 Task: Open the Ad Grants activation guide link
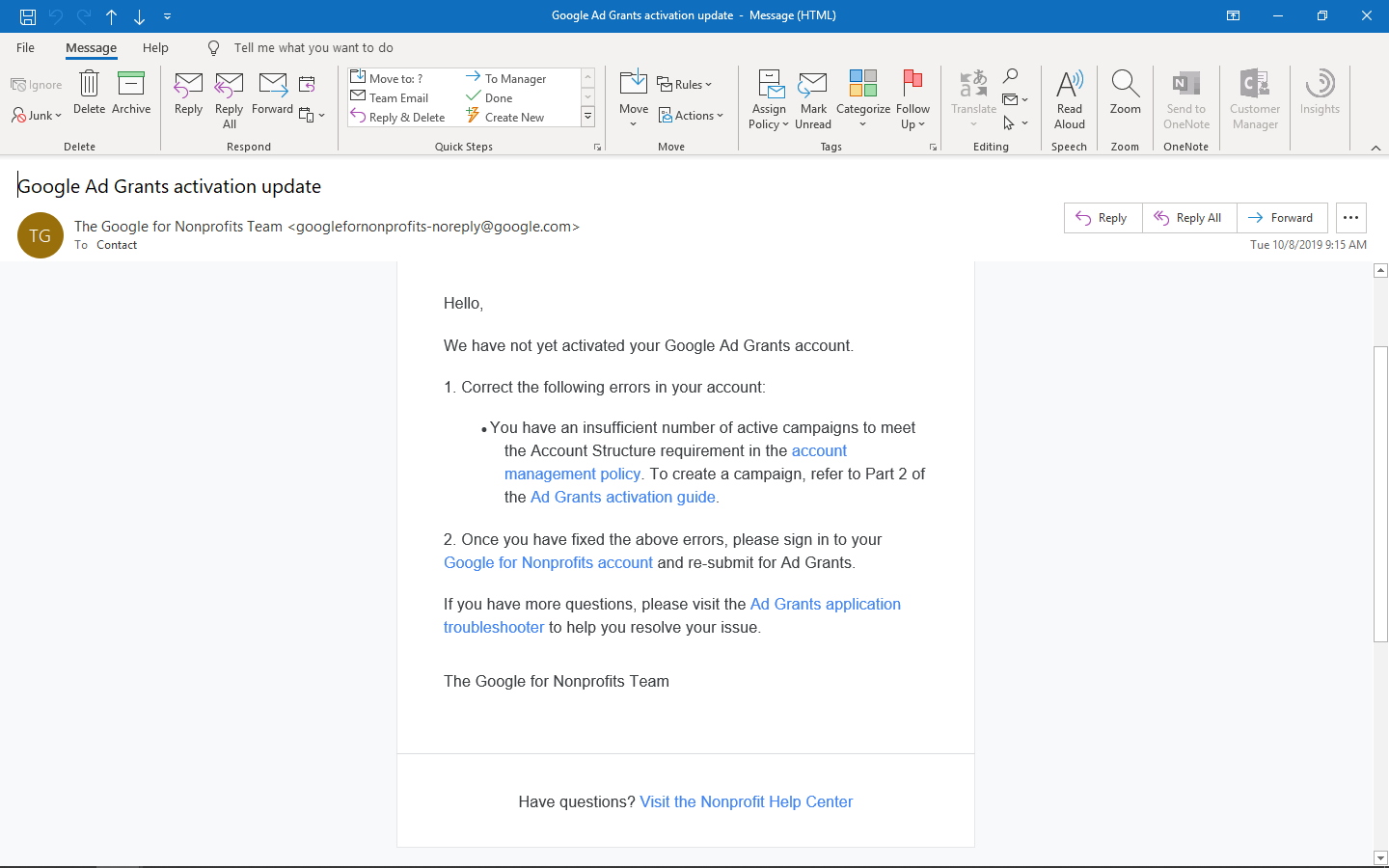623,497
